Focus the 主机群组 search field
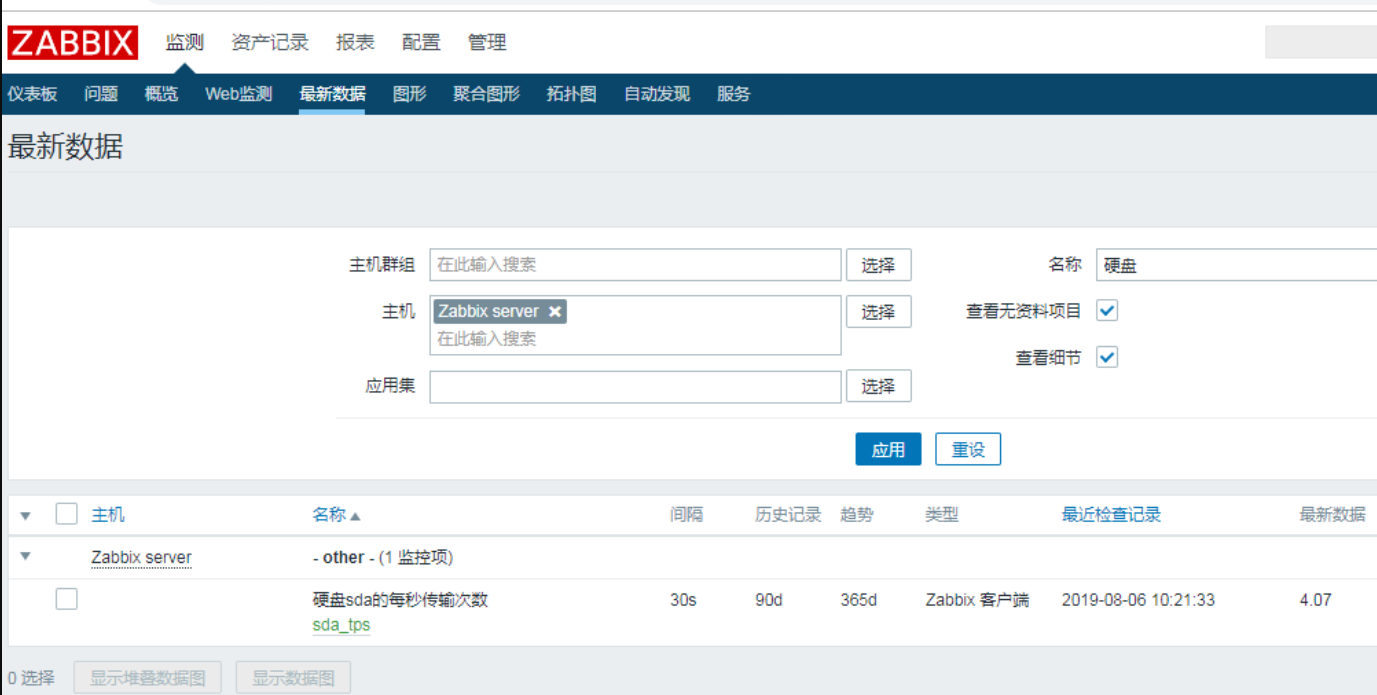The width and height of the screenshot is (1377, 695). (x=636, y=265)
